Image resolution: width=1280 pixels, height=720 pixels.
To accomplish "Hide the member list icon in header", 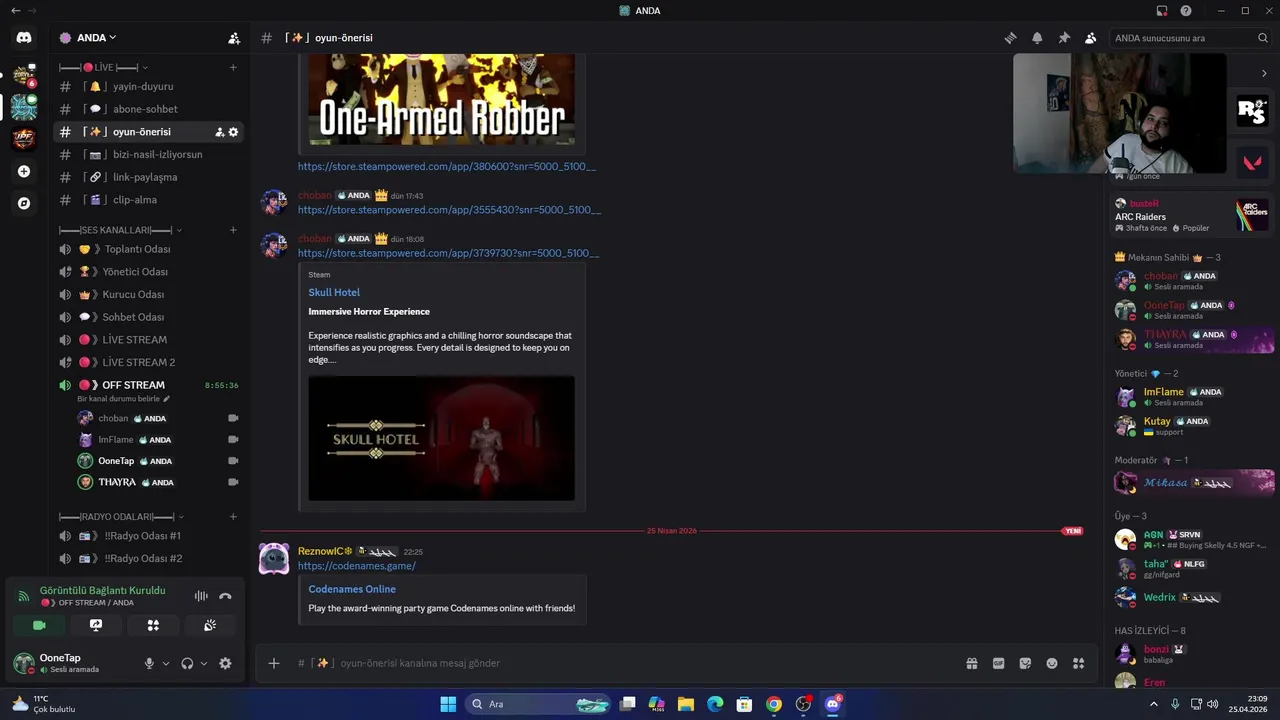I will 1091,38.
